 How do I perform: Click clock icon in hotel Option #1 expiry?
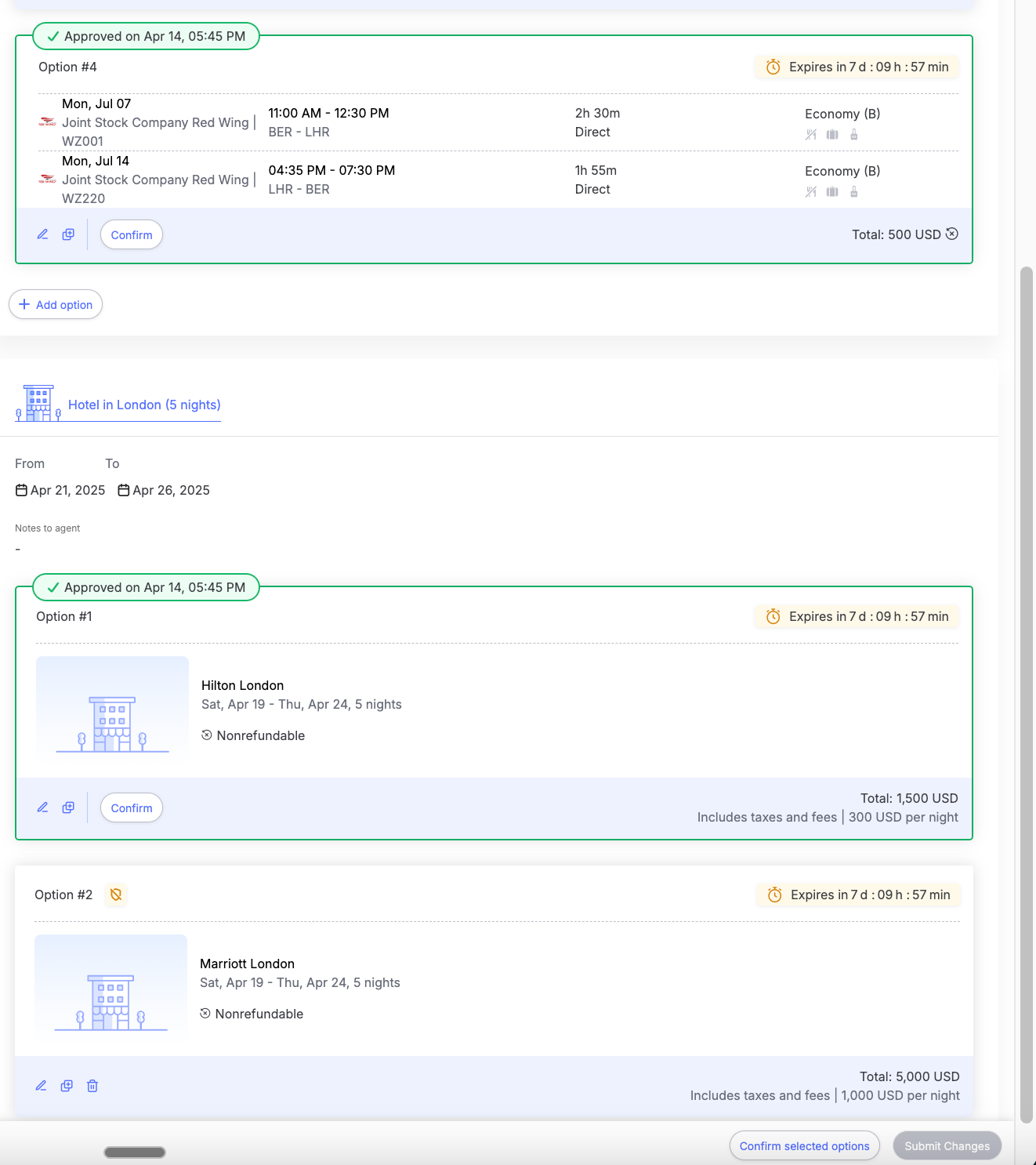[773, 617]
